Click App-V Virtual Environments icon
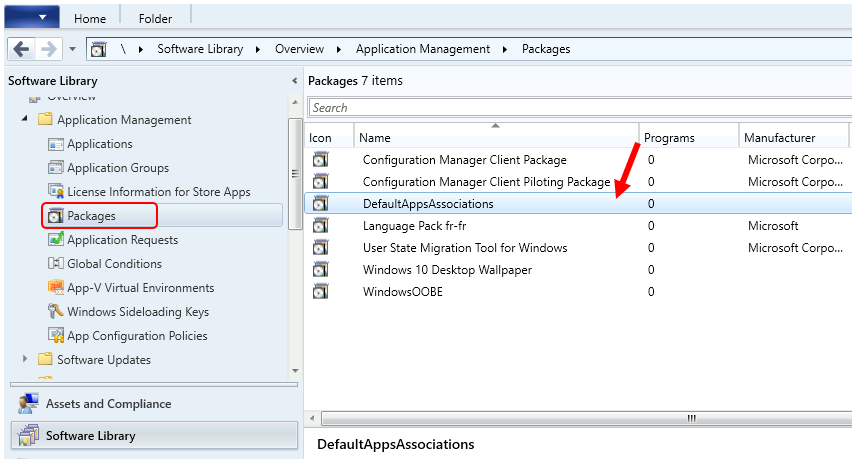 click(55, 287)
